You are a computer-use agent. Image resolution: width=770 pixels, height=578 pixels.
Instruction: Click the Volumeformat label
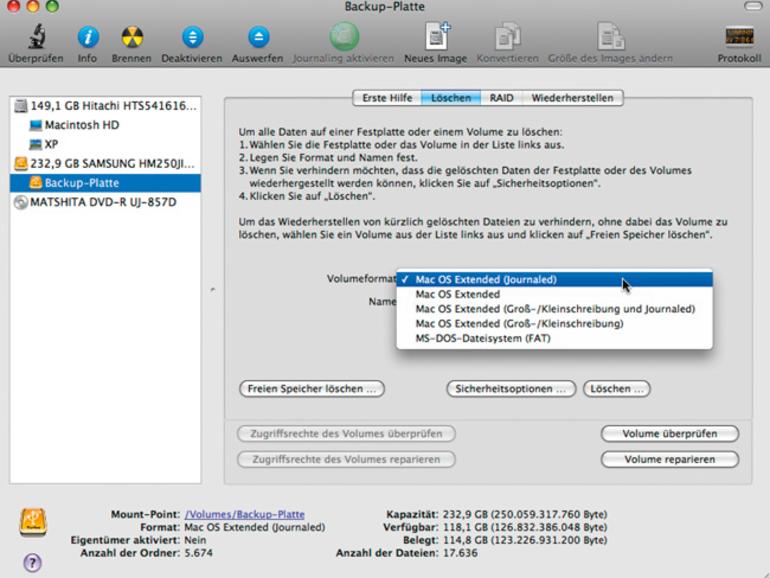pyautogui.click(x=361, y=279)
